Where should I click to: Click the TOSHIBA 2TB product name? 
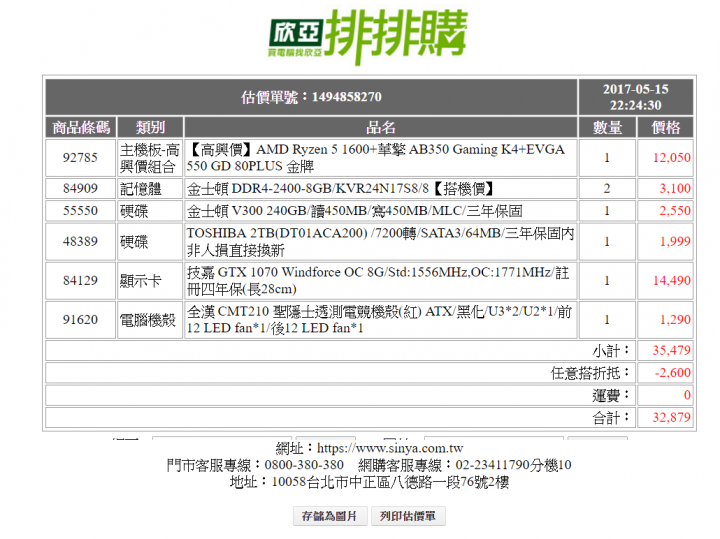click(x=381, y=241)
